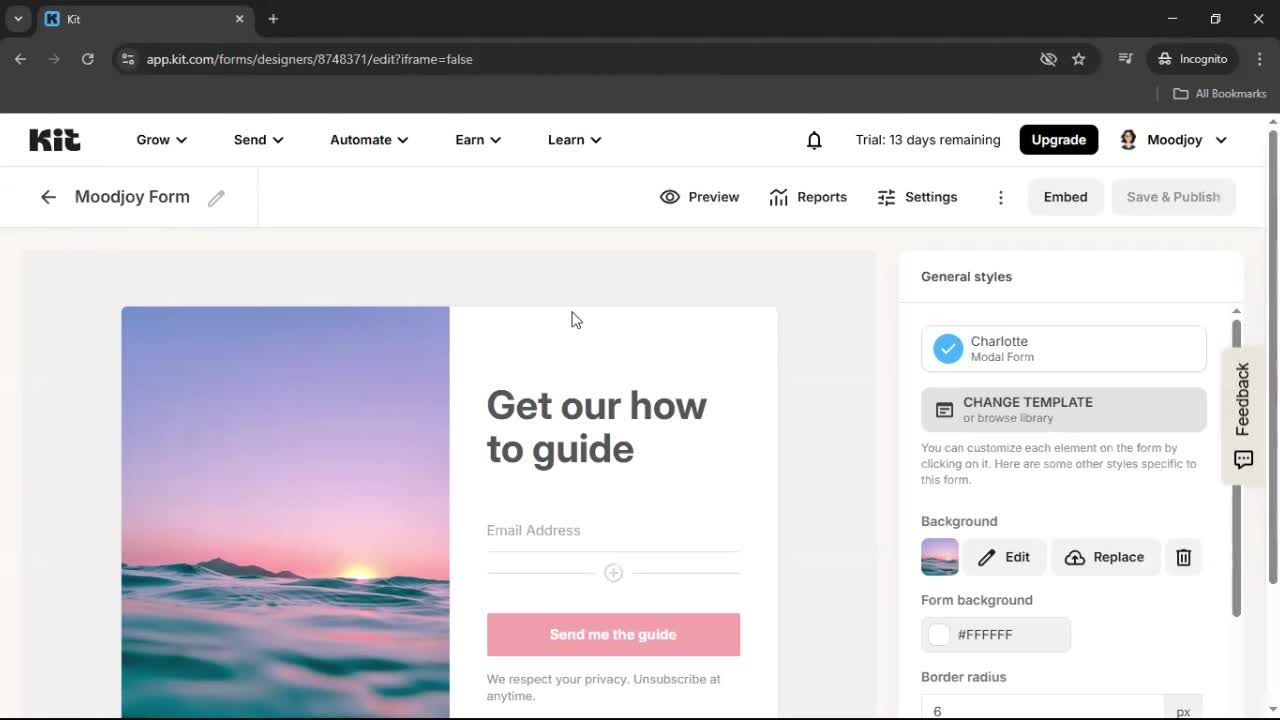Add a new form field with plus icon
Viewport: 1280px width, 720px height.
pyautogui.click(x=613, y=572)
